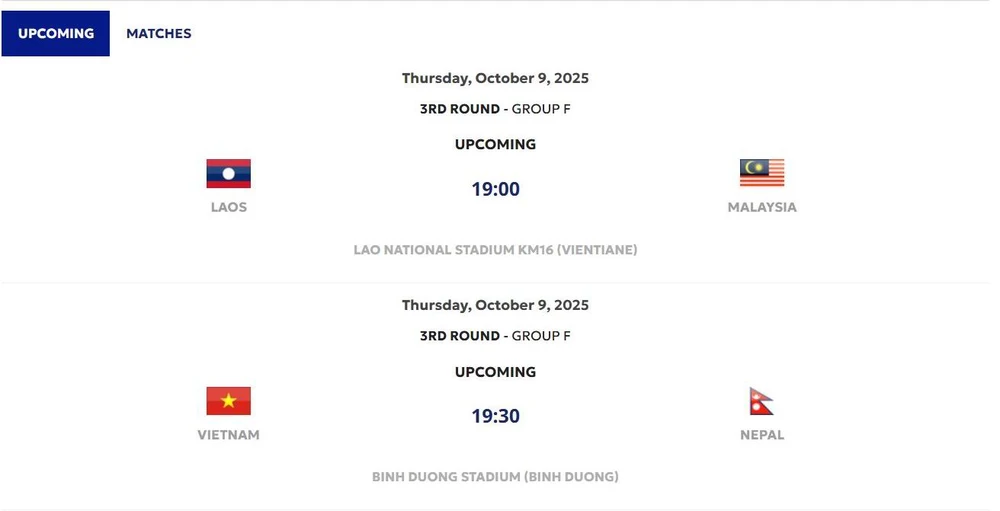Click the date above the Laos–Malaysia match
1000x511 pixels.
[x=495, y=78]
